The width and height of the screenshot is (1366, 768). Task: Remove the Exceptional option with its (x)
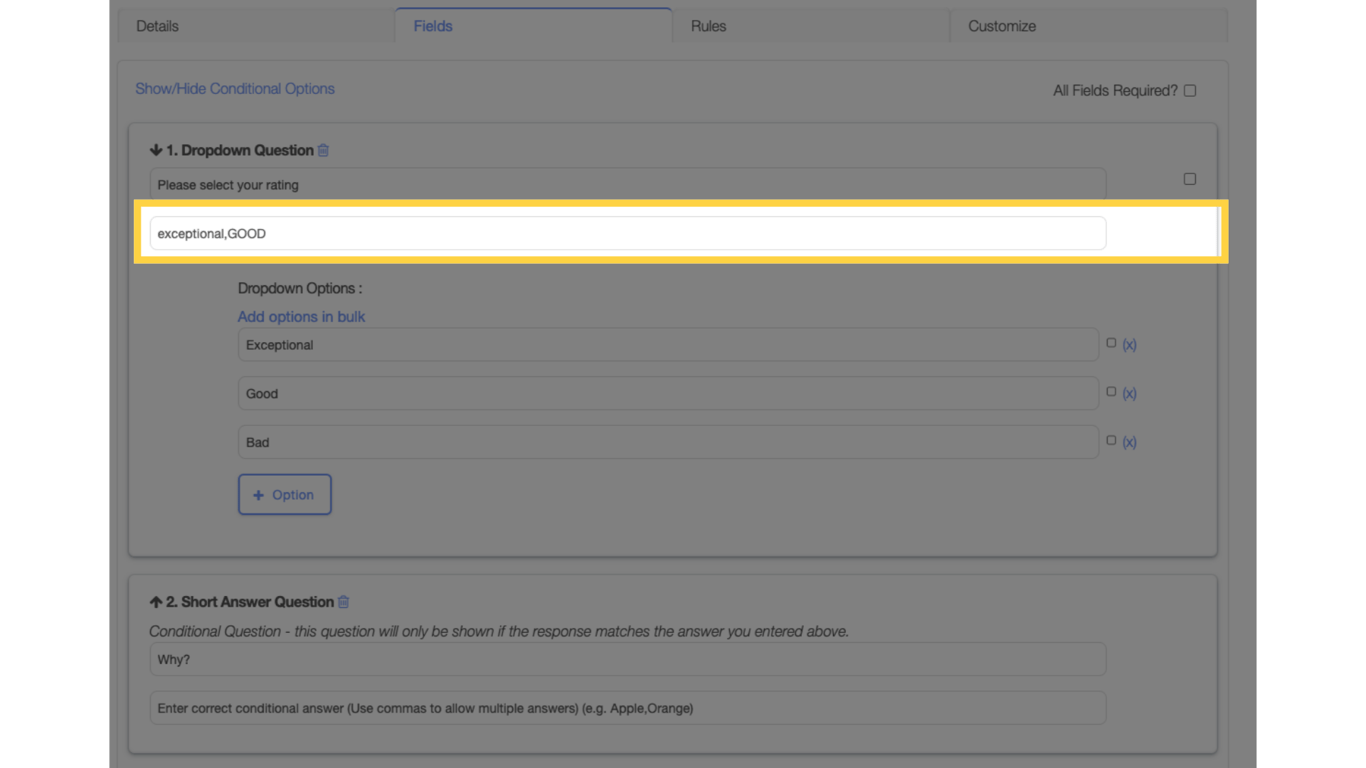pos(1129,344)
